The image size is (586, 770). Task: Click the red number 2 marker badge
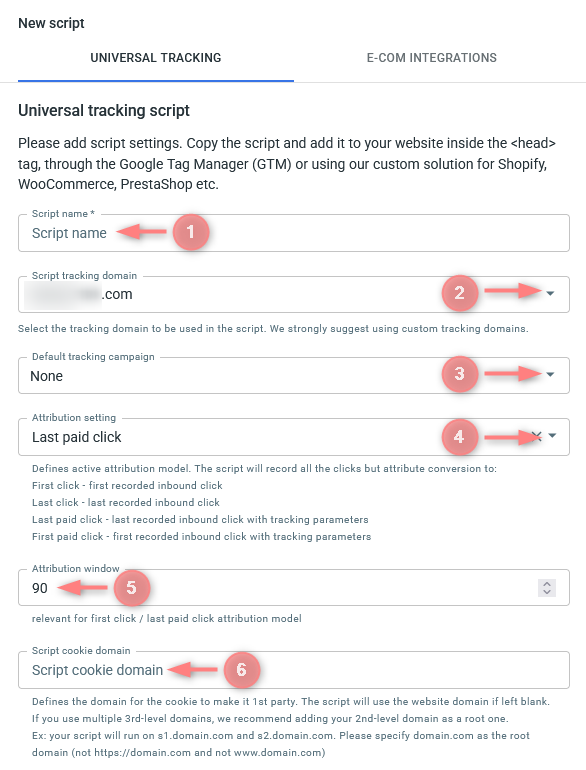(459, 293)
